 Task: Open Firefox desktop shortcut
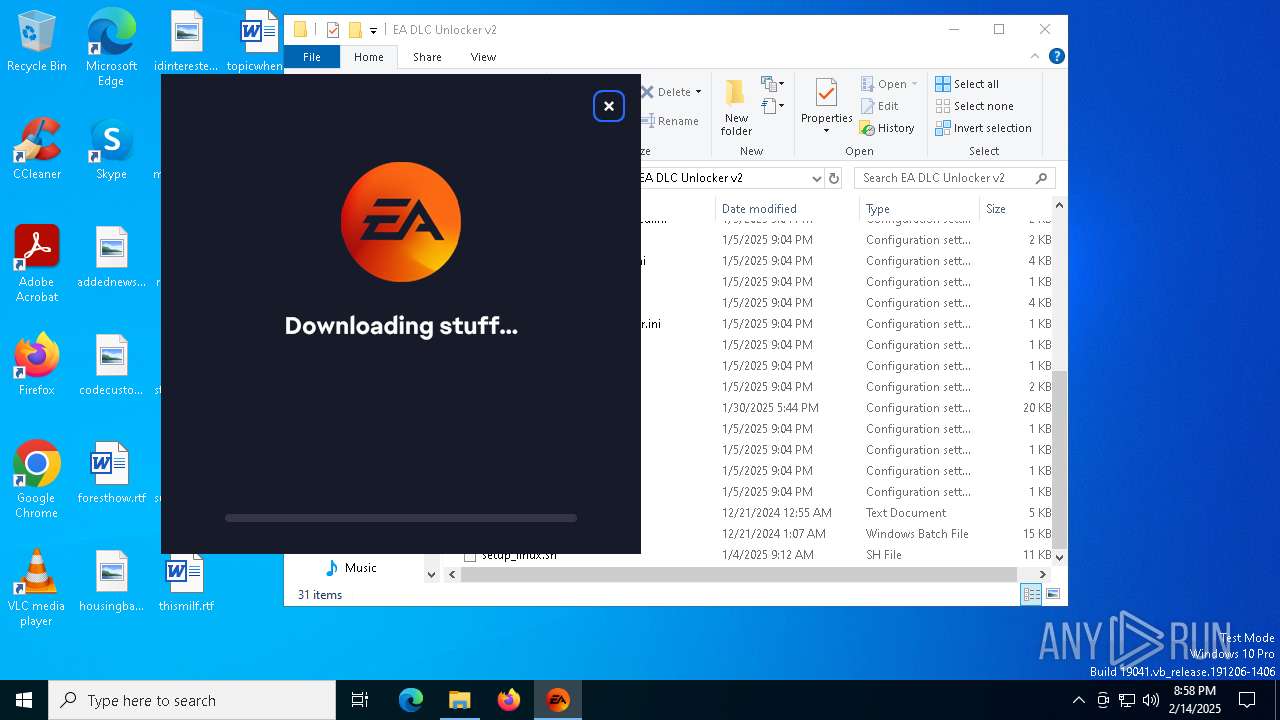(x=37, y=365)
